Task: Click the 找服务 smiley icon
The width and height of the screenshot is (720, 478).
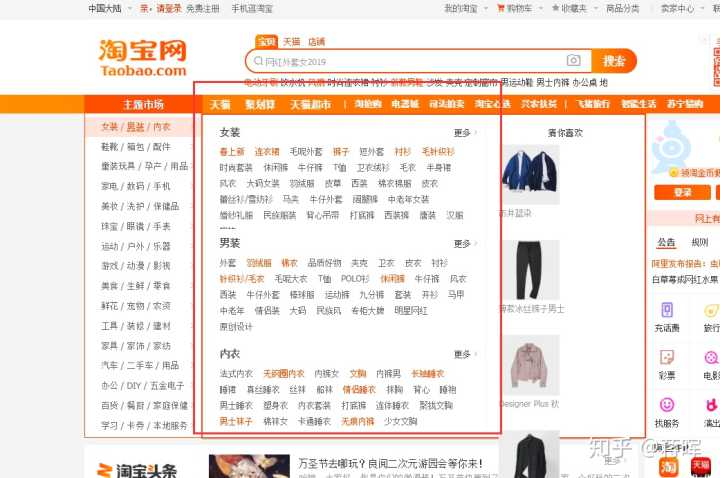Action: [x=666, y=408]
